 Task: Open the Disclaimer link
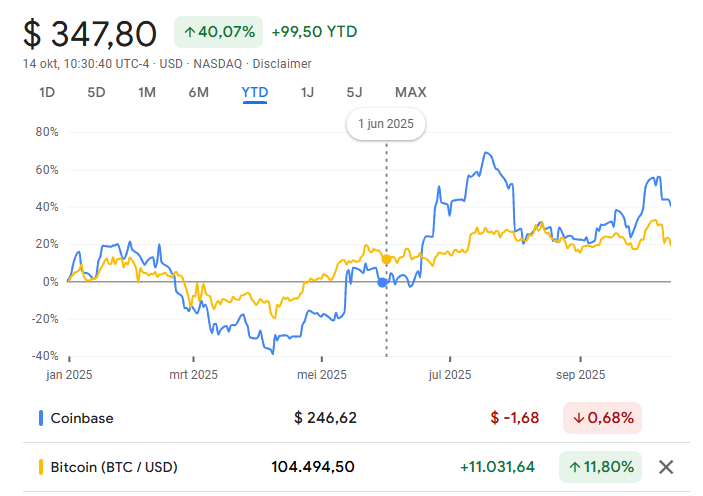(281, 64)
